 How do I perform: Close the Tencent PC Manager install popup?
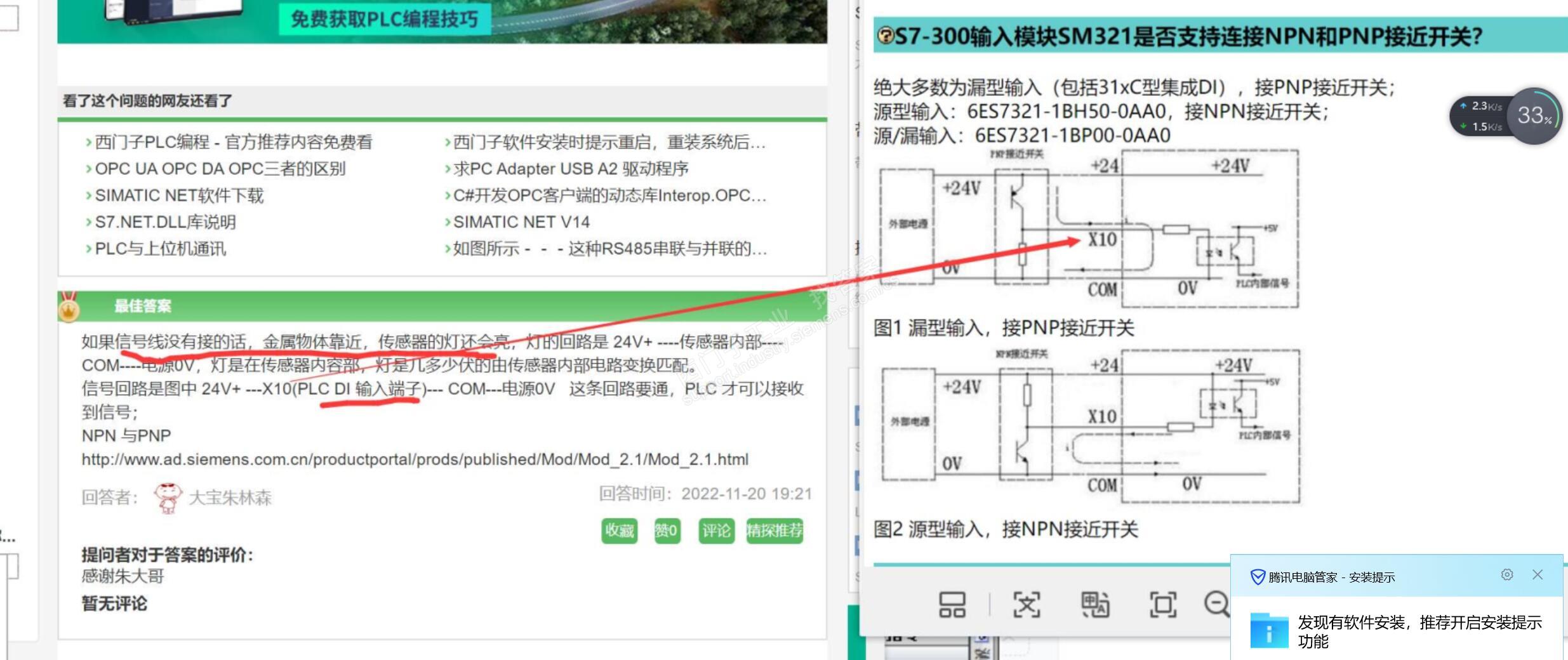tap(1538, 575)
